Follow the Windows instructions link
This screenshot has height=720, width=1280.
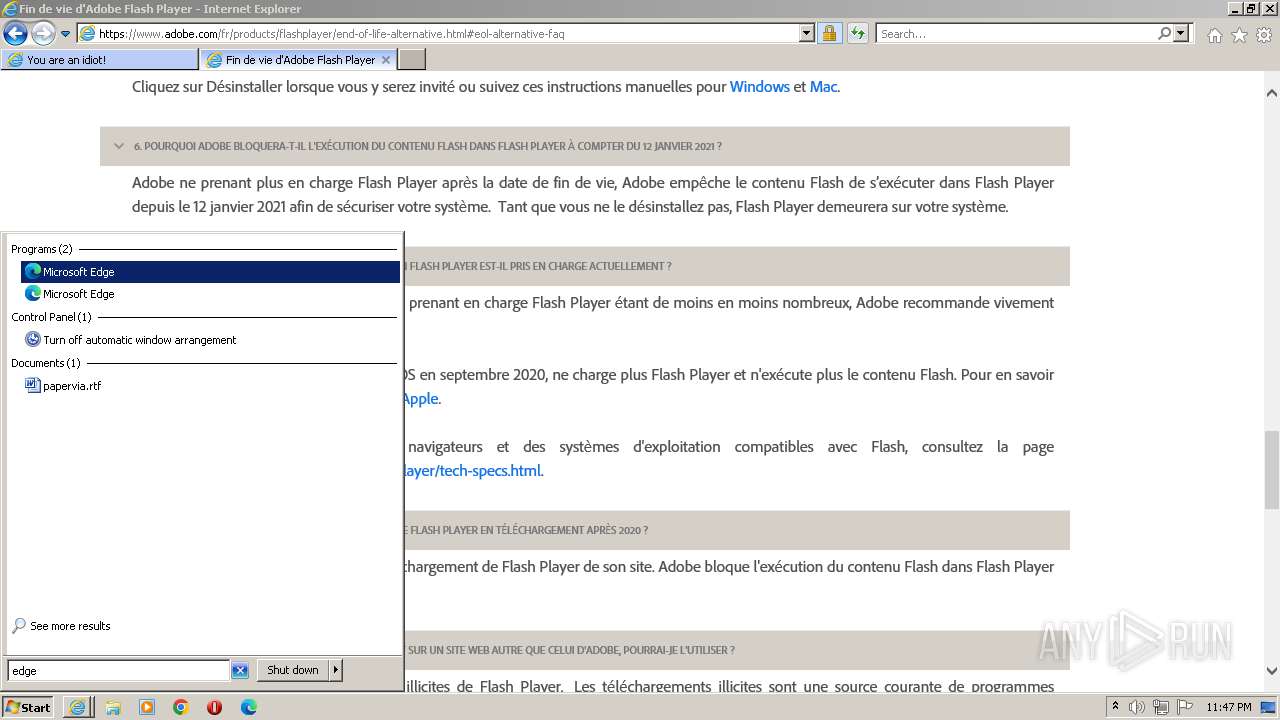coord(759,87)
